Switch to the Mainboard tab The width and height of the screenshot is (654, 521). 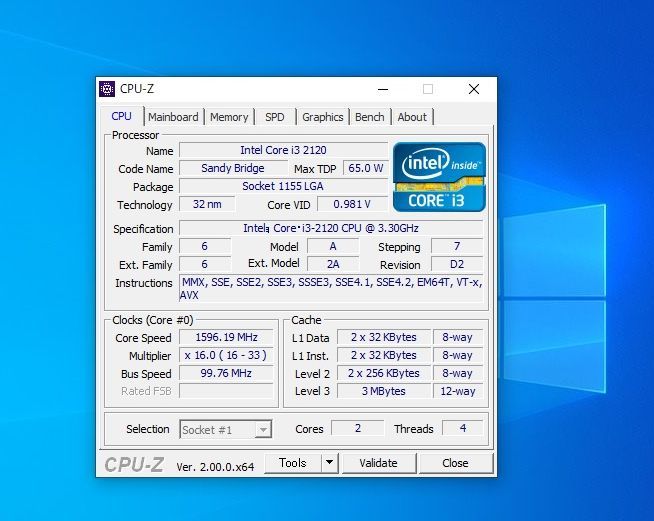click(x=173, y=117)
